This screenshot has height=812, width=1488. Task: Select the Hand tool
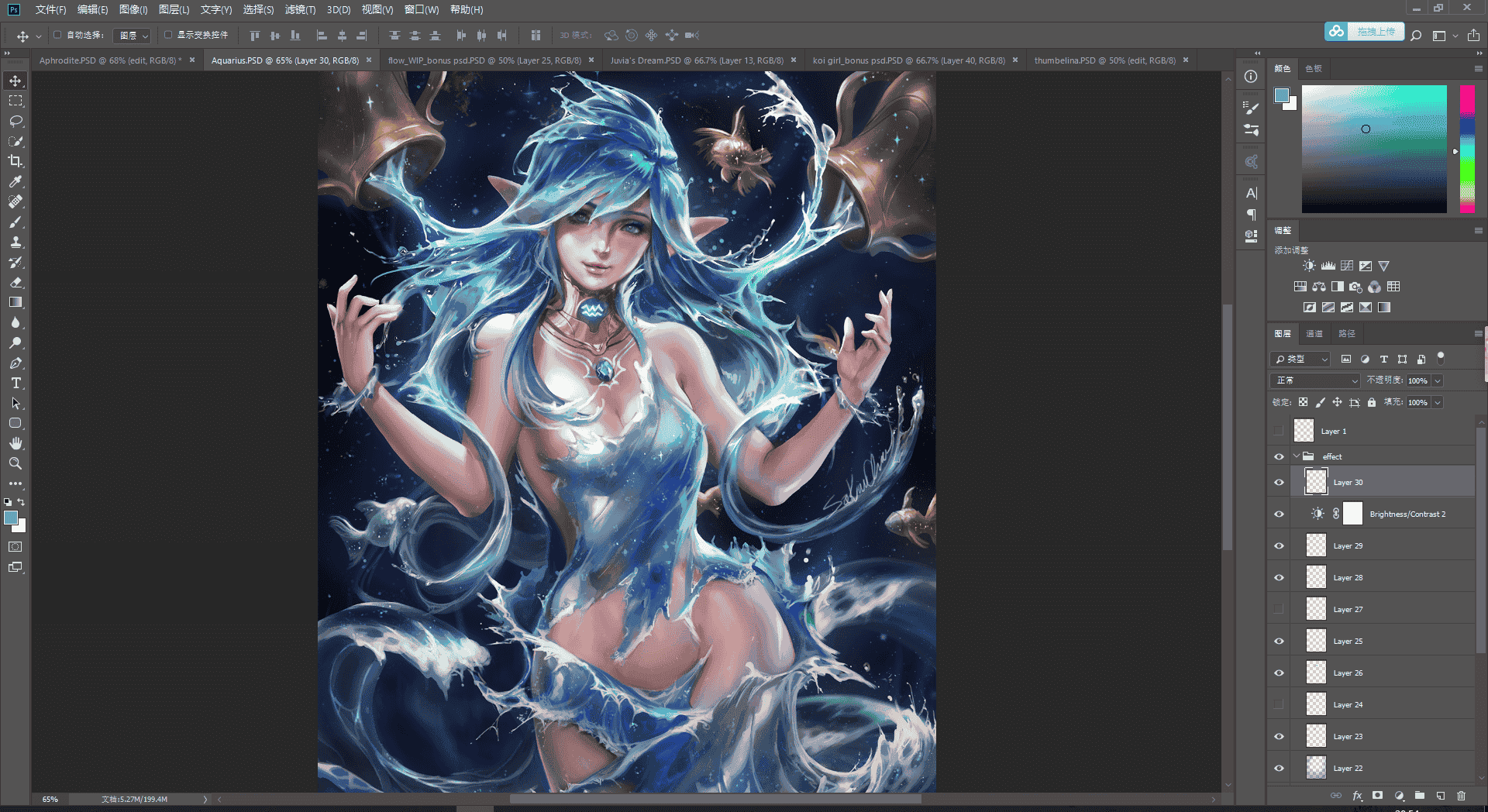(x=15, y=443)
